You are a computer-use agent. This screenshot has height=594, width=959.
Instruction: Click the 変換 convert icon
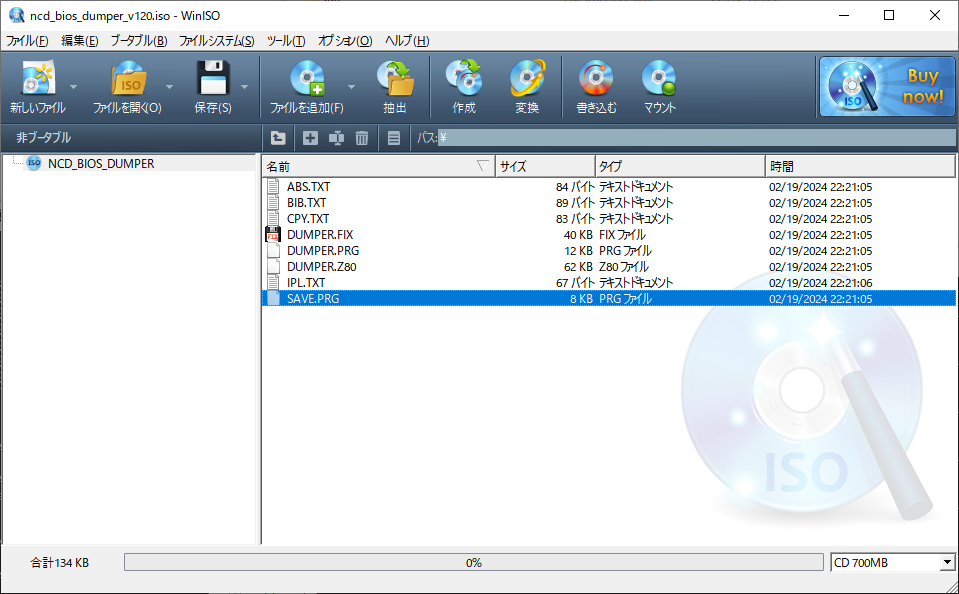(x=527, y=78)
